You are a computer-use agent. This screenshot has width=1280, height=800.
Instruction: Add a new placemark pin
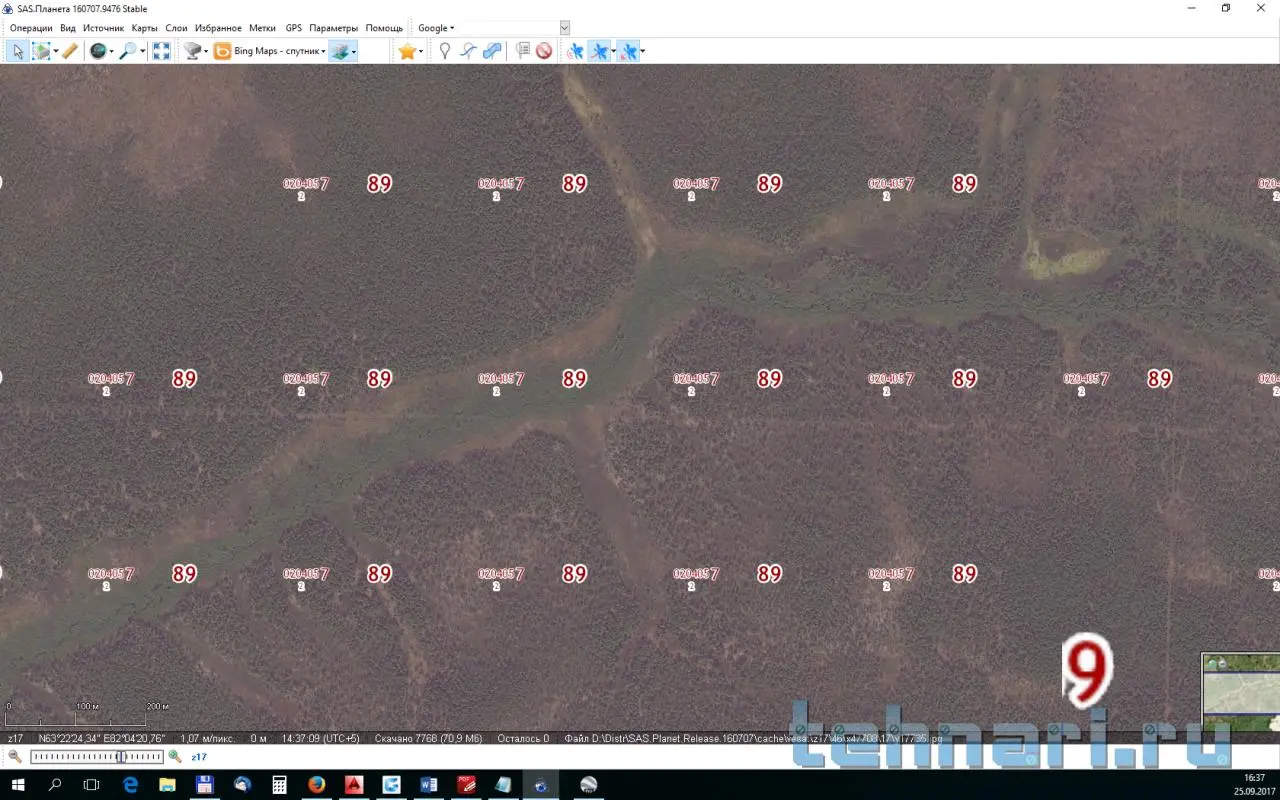pos(445,51)
